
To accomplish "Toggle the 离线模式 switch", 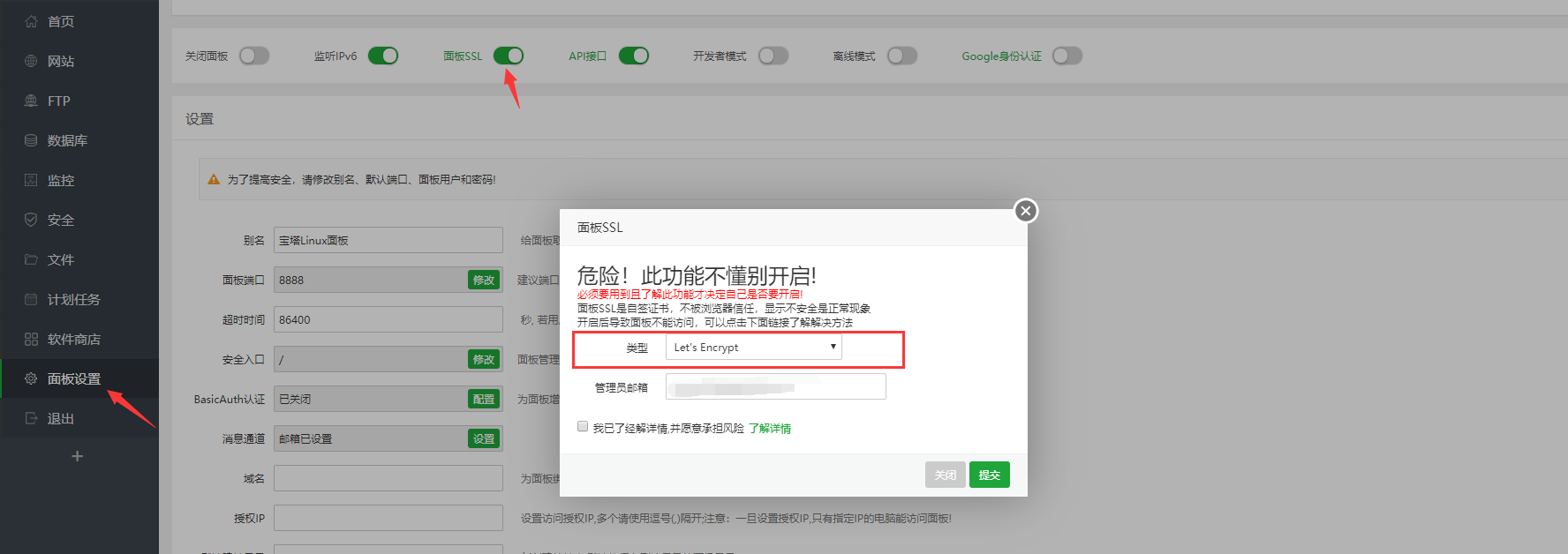I will (x=902, y=56).
